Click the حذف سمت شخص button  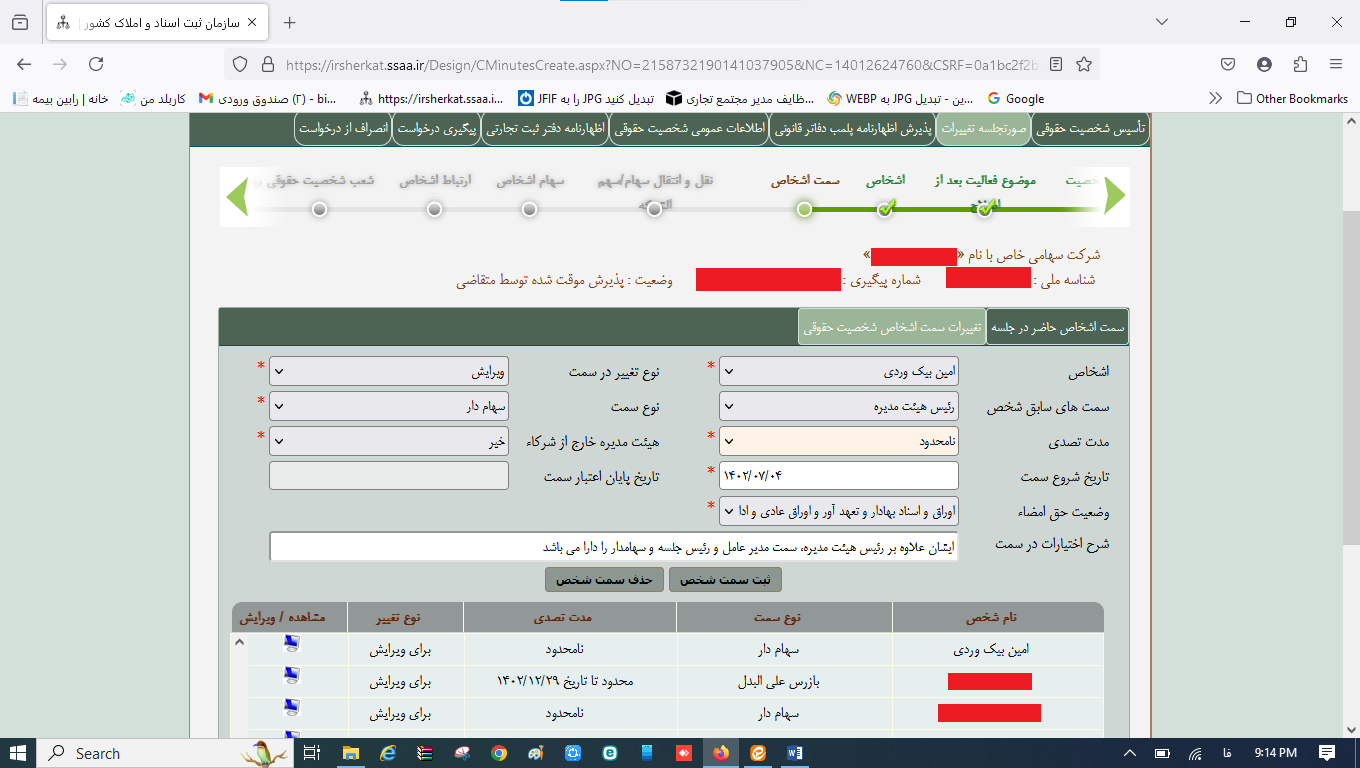pos(604,580)
